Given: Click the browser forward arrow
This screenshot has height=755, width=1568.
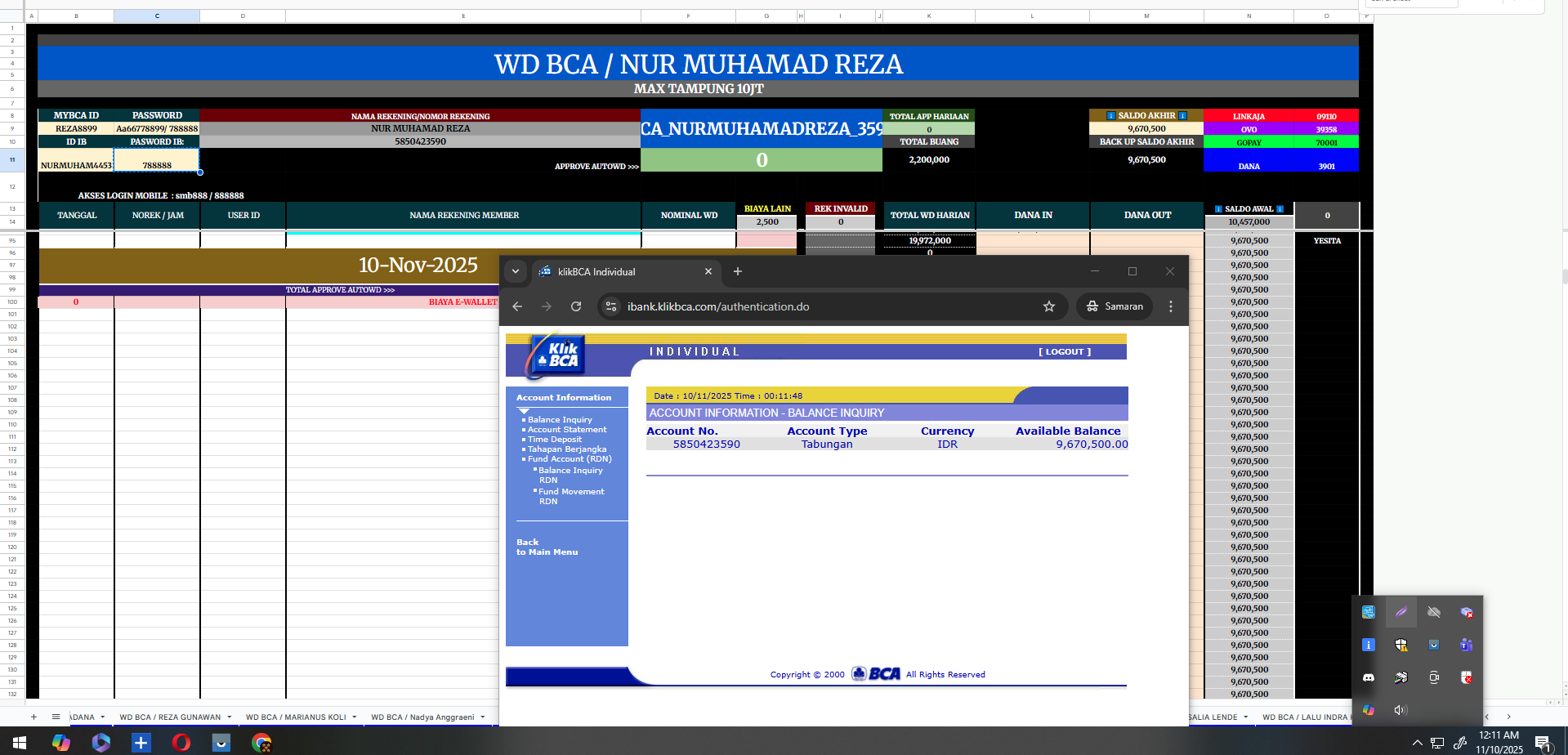Looking at the screenshot, I should click(547, 306).
